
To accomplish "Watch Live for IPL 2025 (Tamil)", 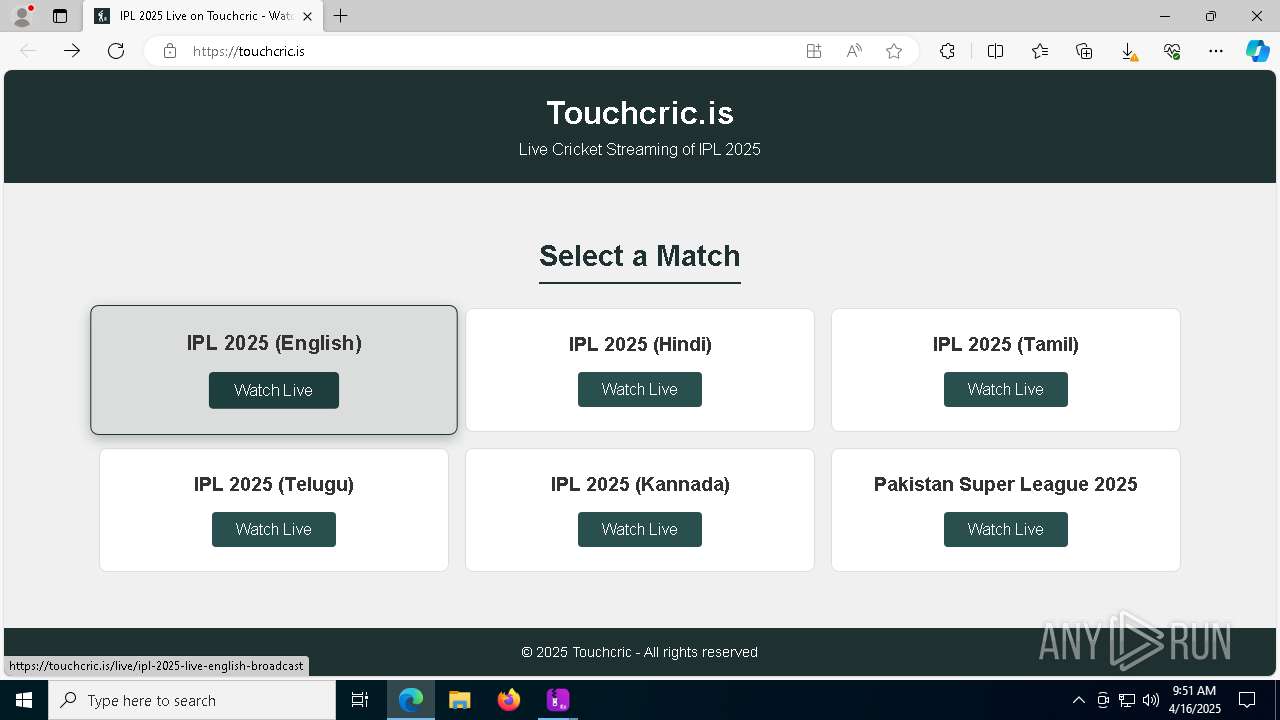I will (x=1006, y=389).
